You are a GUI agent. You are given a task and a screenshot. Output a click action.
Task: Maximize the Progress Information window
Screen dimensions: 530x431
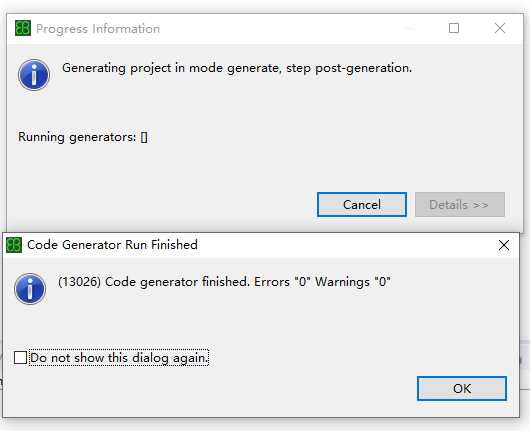(x=454, y=28)
